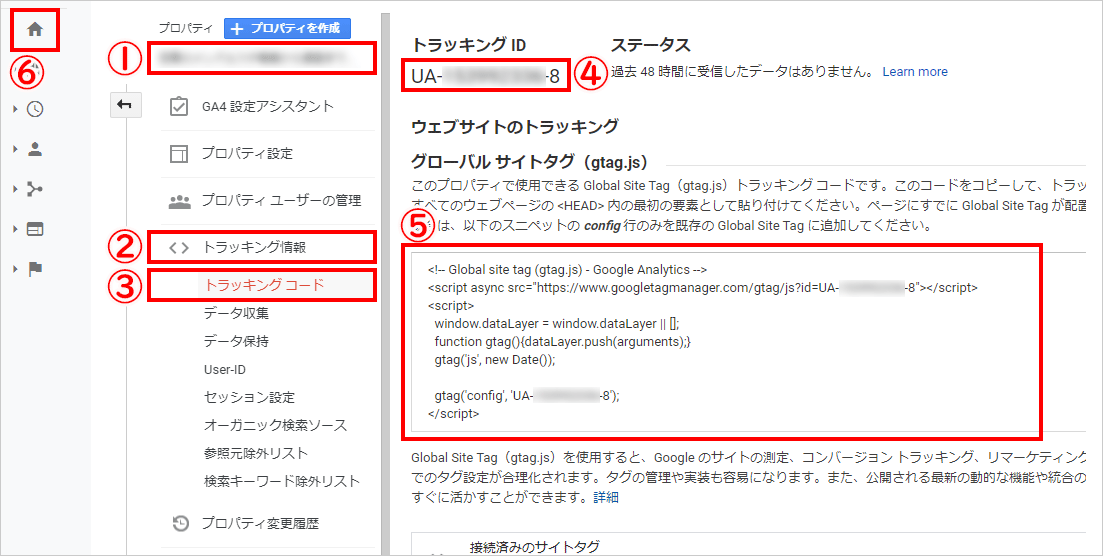Image resolution: width=1103 pixels, height=556 pixels.
Task: Select オーガニック検索ソース submenu item
Action: 276,426
